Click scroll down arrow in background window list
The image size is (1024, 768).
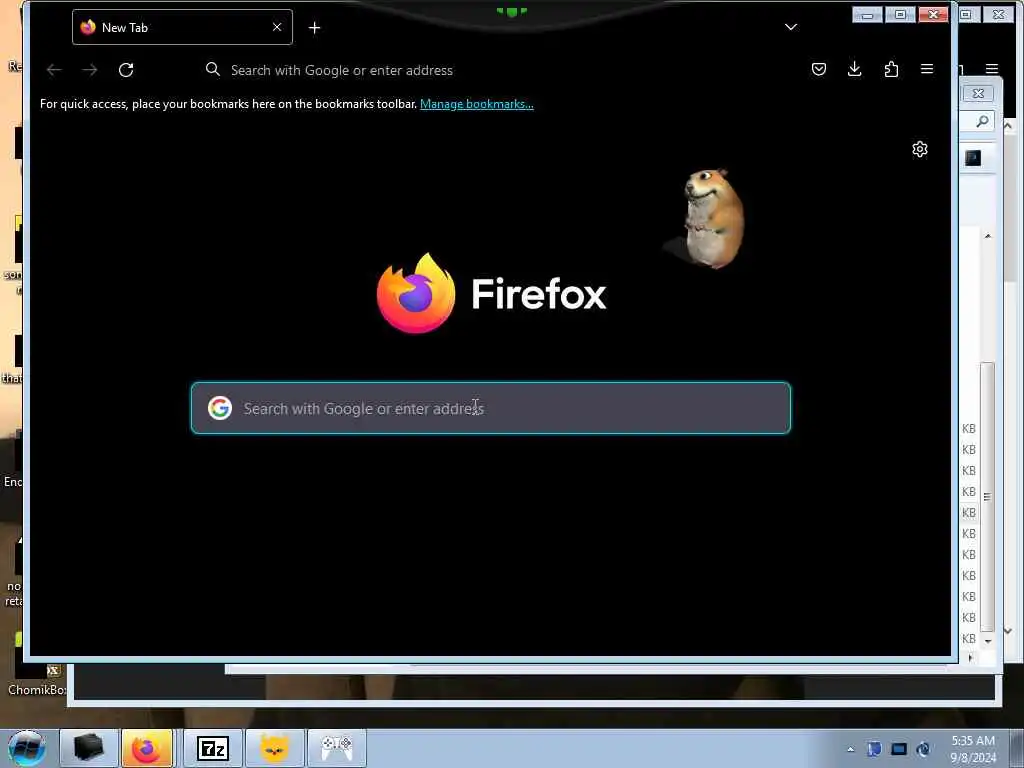(x=987, y=641)
